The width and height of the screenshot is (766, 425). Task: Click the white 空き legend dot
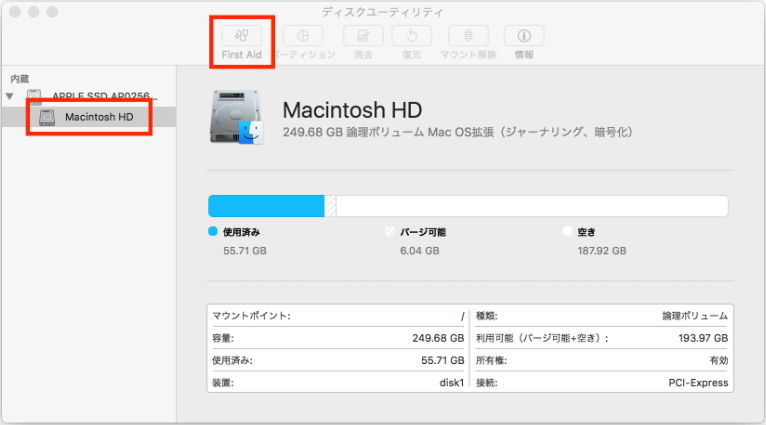point(567,232)
